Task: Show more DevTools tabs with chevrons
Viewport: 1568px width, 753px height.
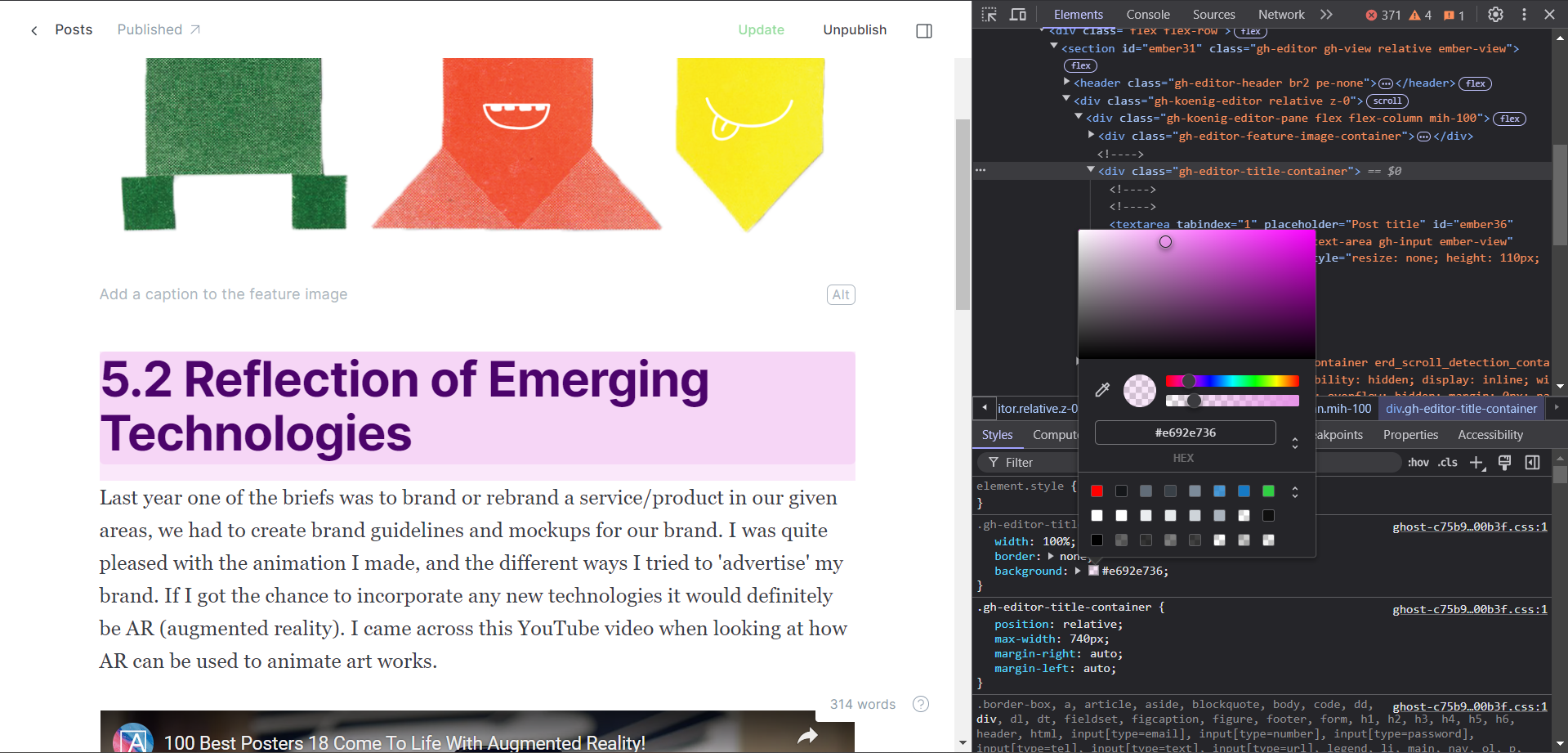Action: (1326, 15)
